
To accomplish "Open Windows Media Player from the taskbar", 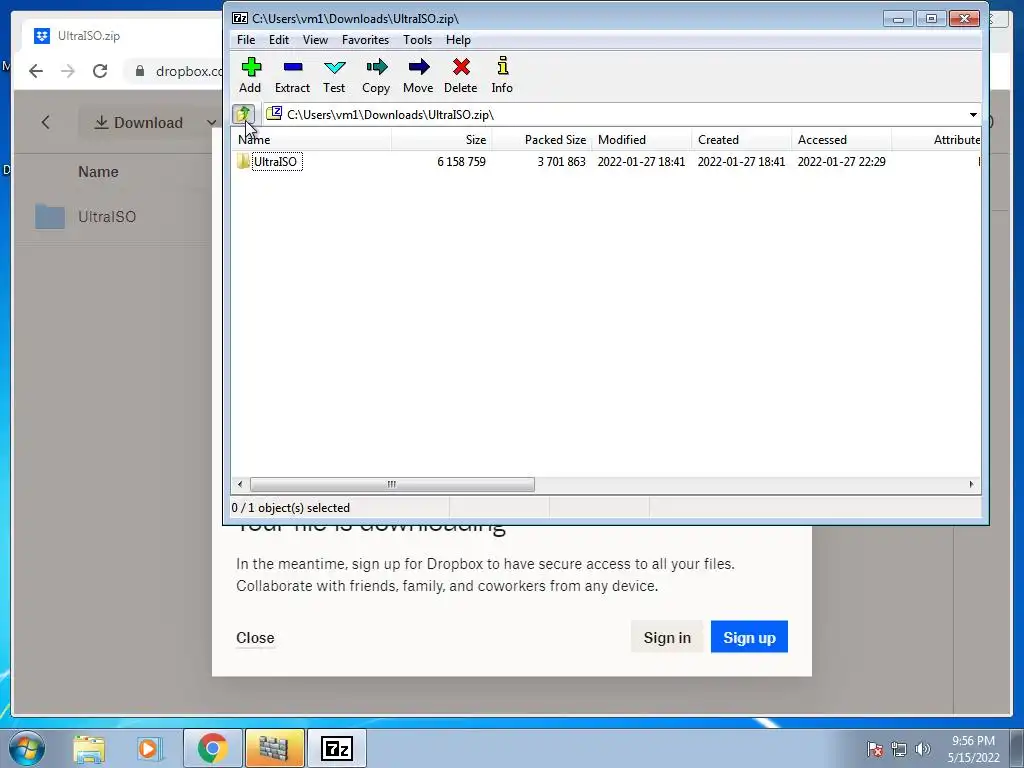I will click(150, 748).
